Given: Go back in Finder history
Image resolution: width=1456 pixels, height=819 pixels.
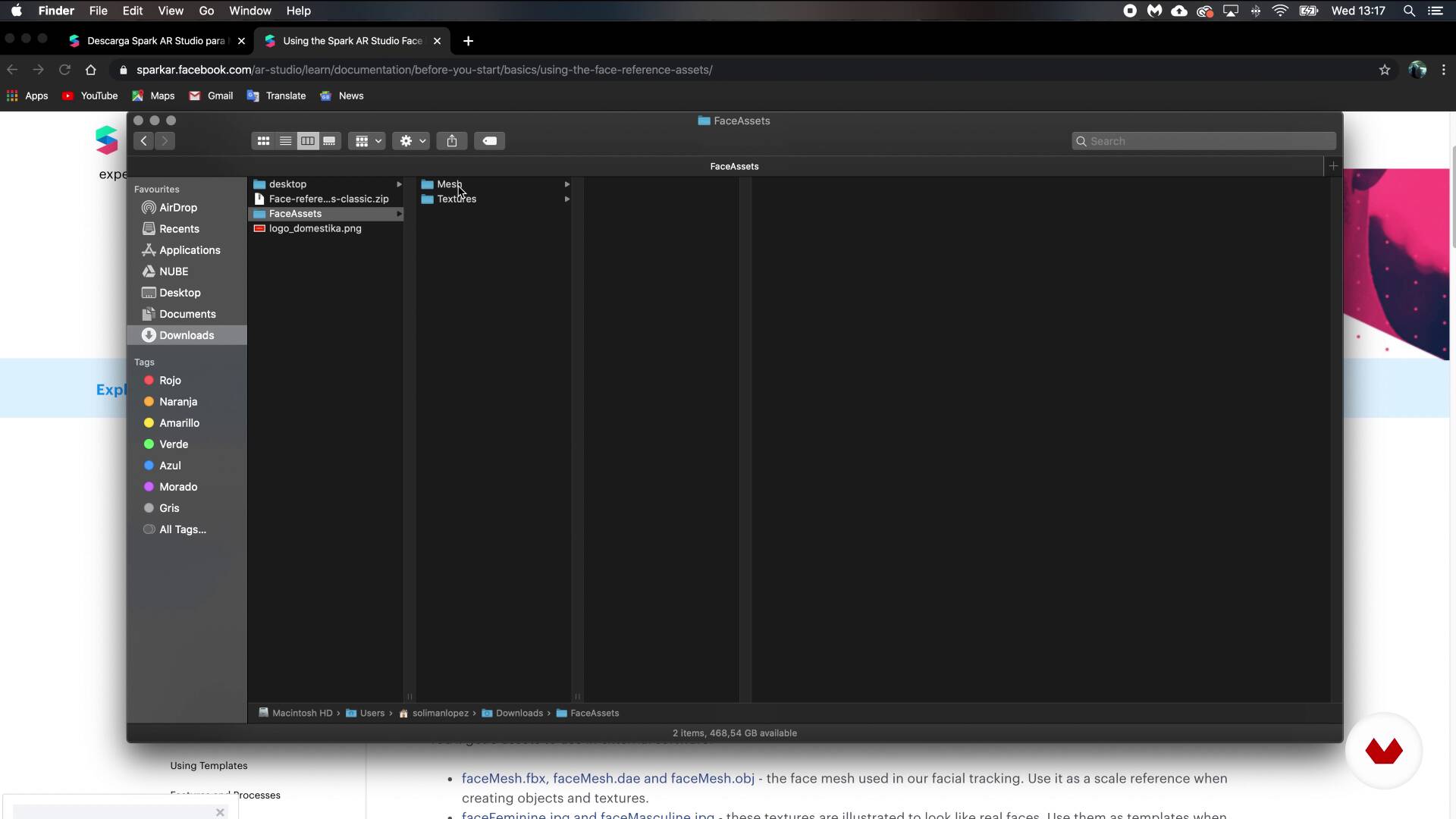Looking at the screenshot, I should point(143,141).
